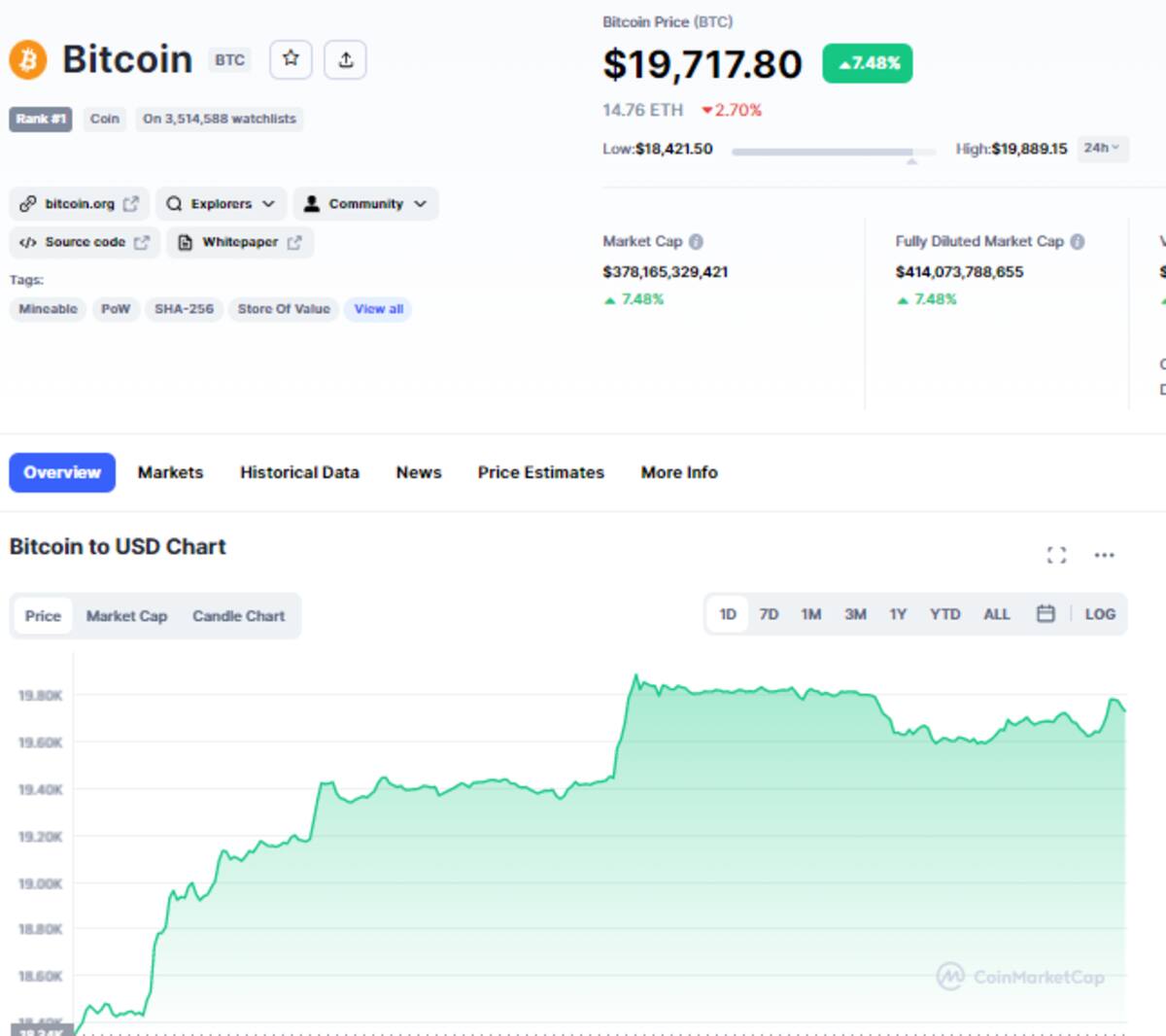The height and width of the screenshot is (1036, 1166).
Task: Click the BTC ticker badge
Action: (x=229, y=60)
